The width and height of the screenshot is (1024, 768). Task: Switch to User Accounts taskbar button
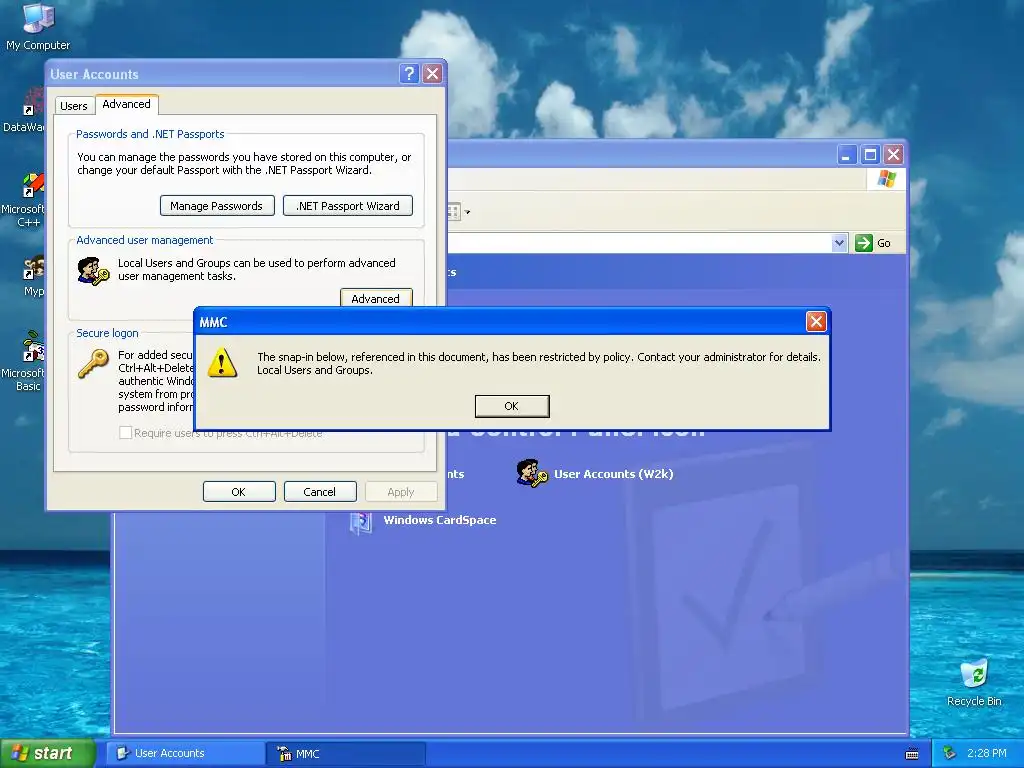185,753
